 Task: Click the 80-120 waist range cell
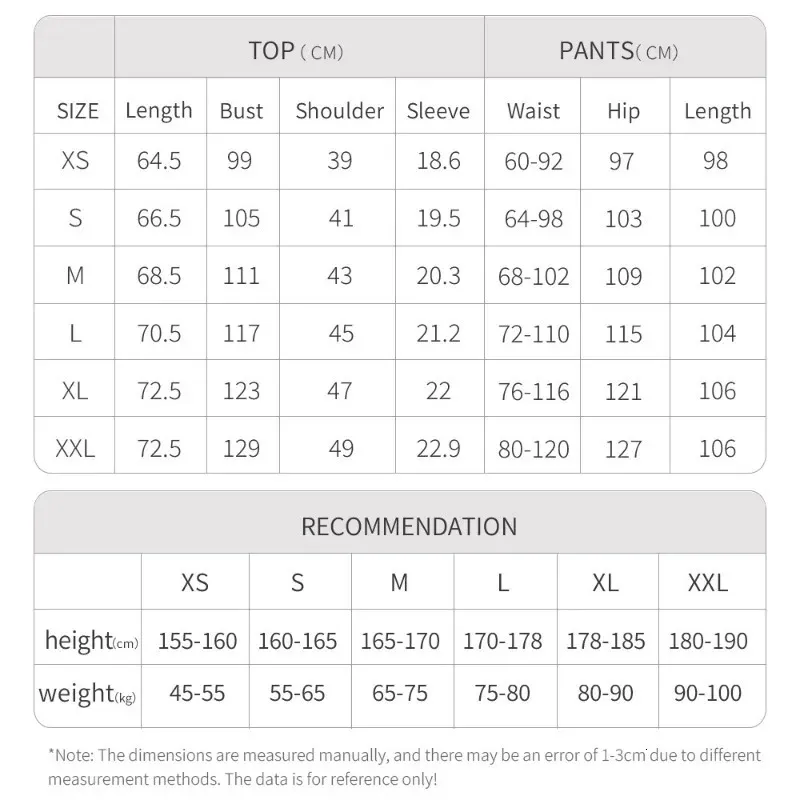[x=534, y=449]
